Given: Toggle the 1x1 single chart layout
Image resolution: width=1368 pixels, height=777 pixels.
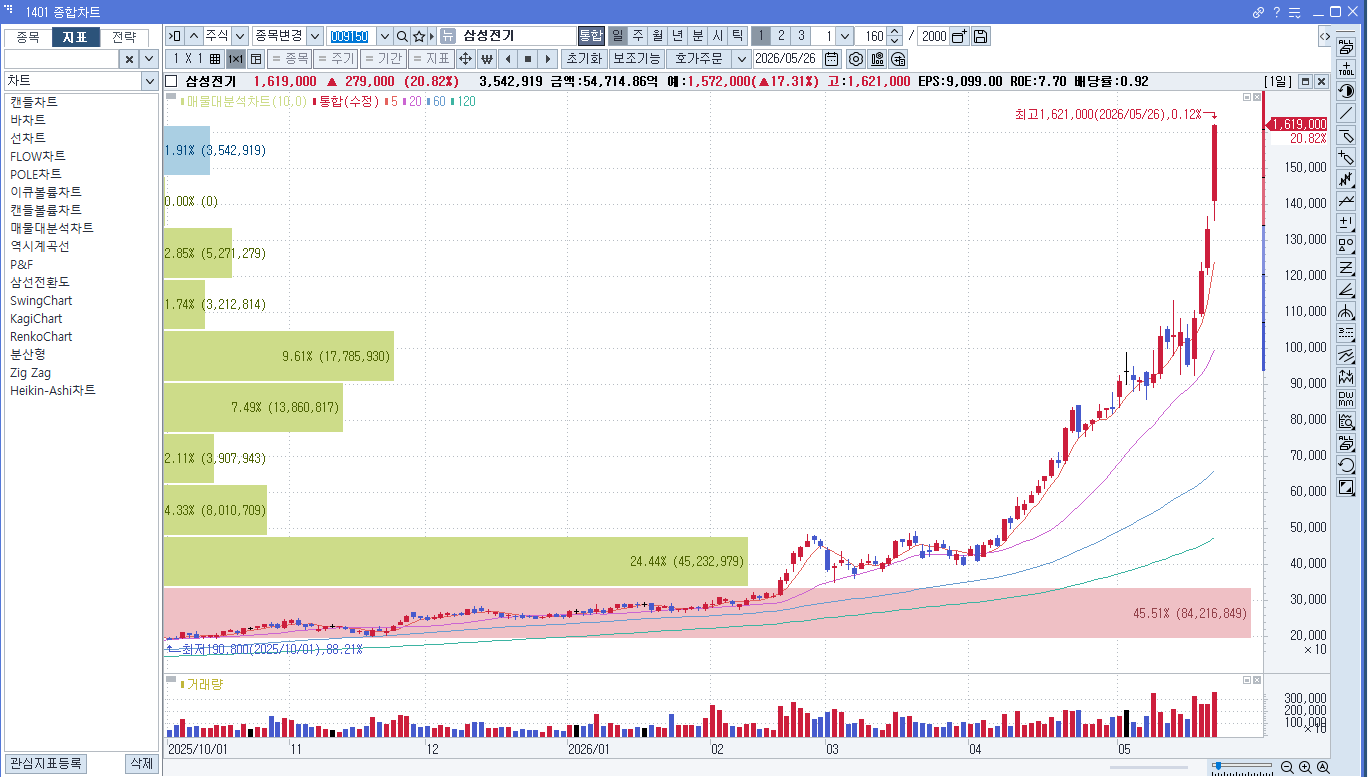Looking at the screenshot, I should 236,59.
